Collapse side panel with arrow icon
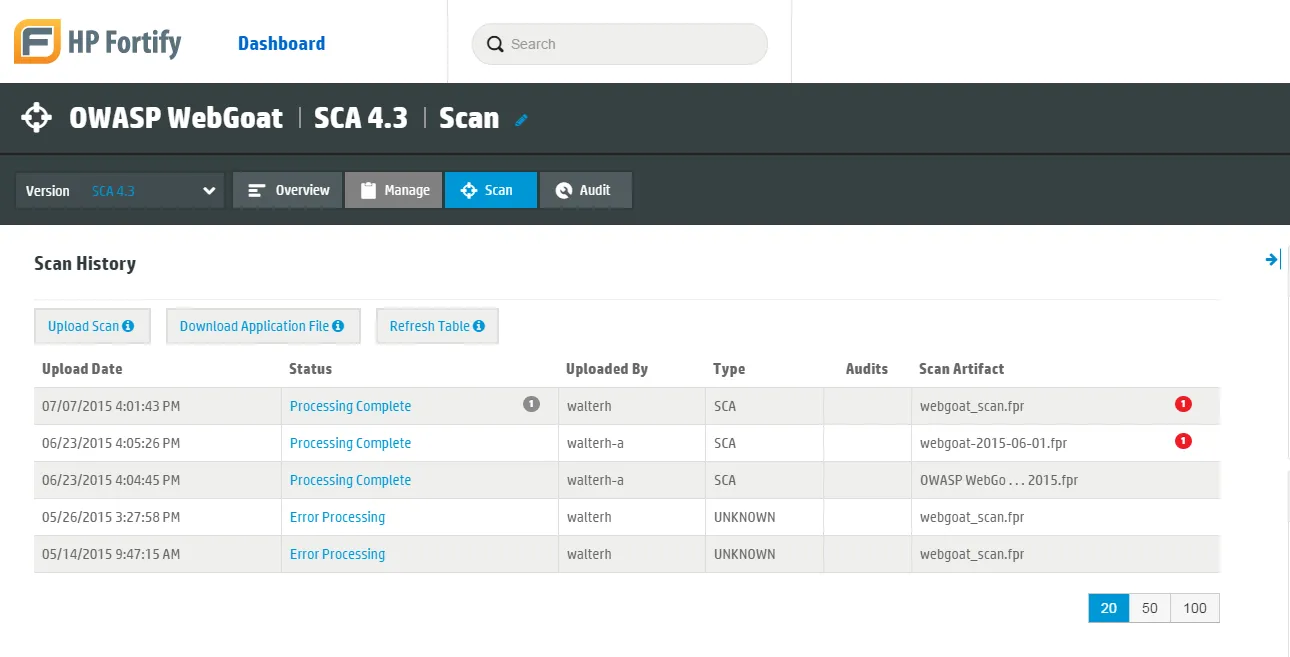 point(1273,260)
